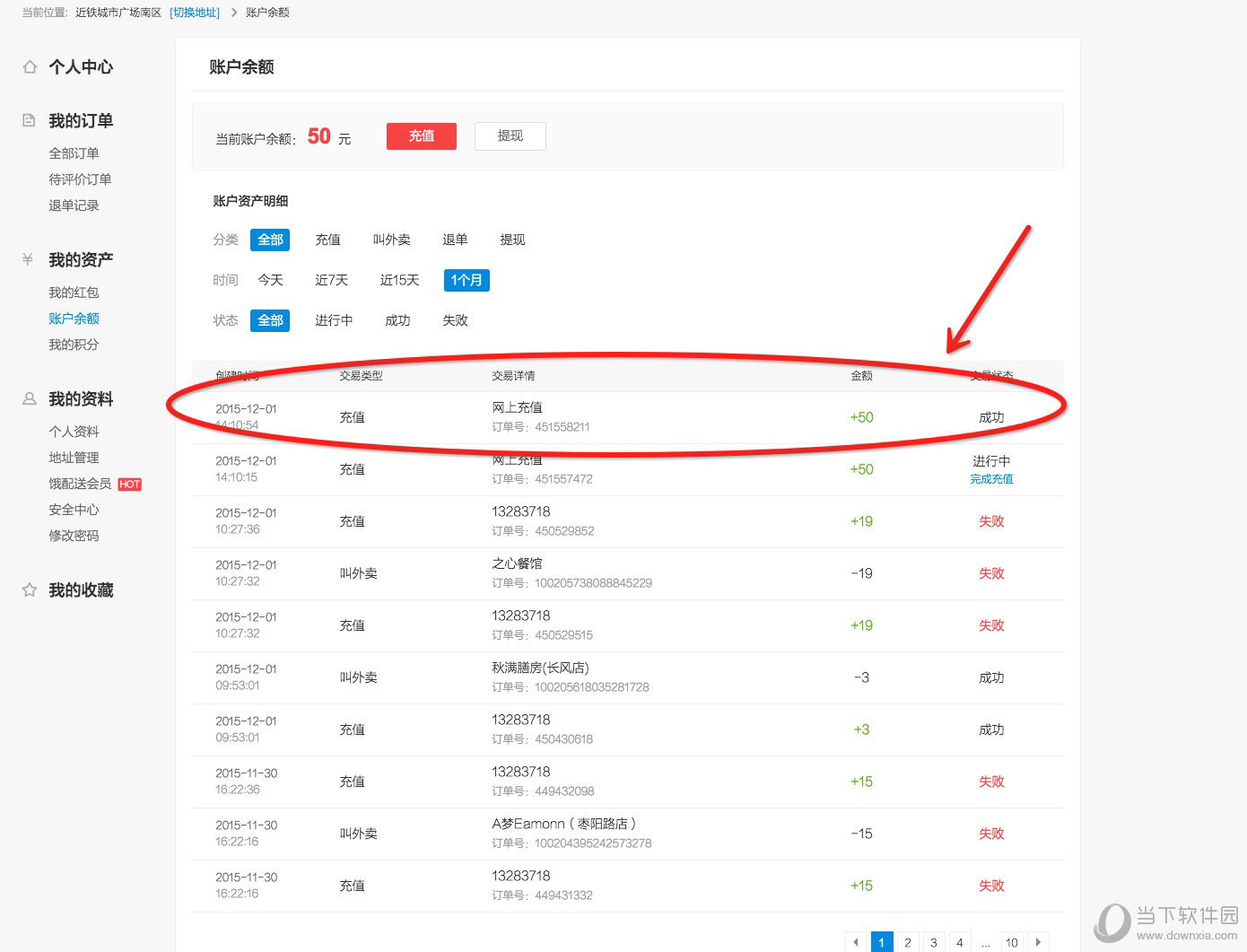Click order number 451557472
The width and height of the screenshot is (1247, 952).
pyautogui.click(x=563, y=479)
